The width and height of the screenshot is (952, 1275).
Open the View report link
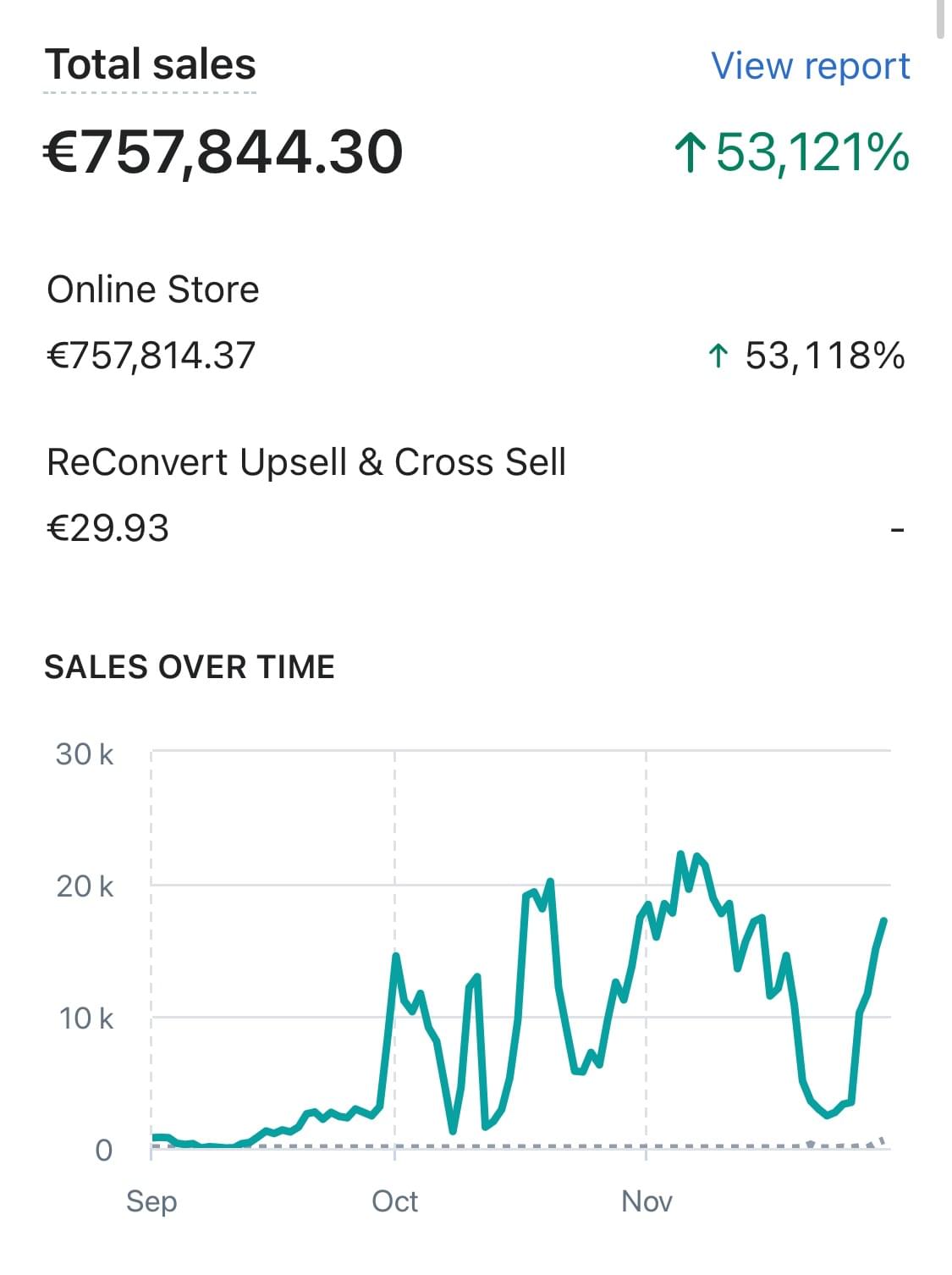pyautogui.click(x=810, y=66)
